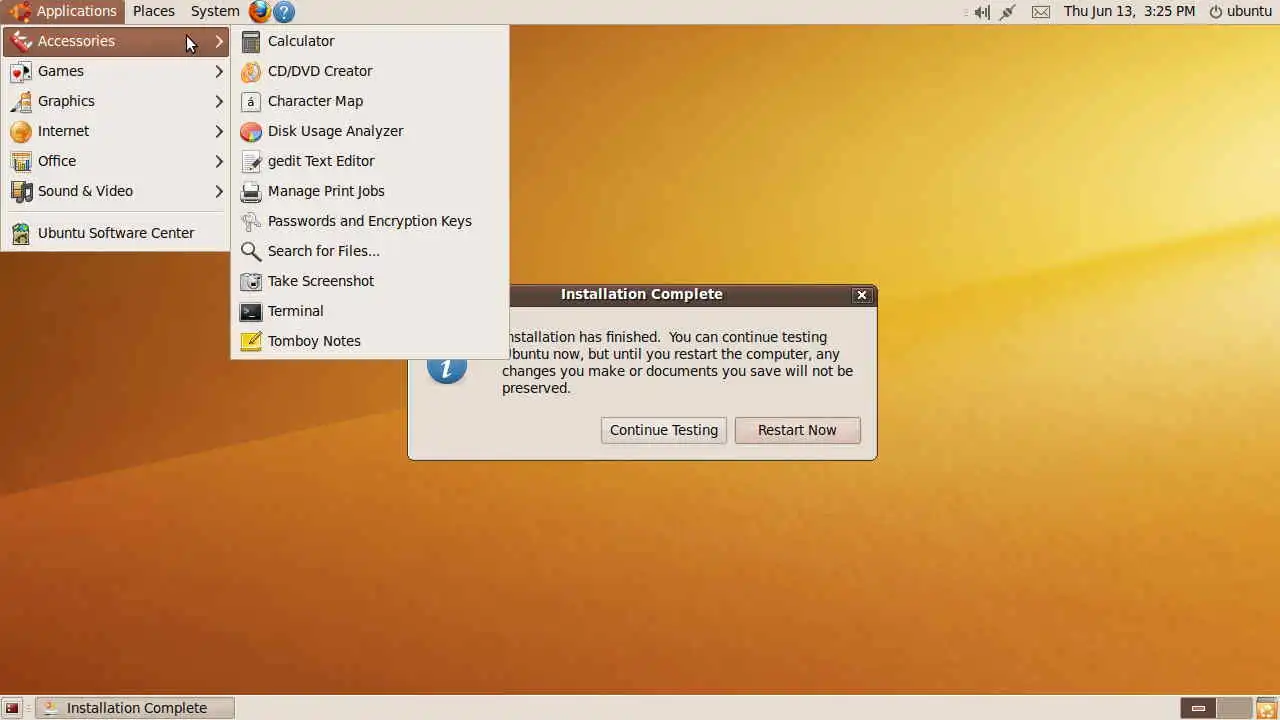Choose Disk Usage Analyzer entry
1280x720 pixels.
(370, 131)
